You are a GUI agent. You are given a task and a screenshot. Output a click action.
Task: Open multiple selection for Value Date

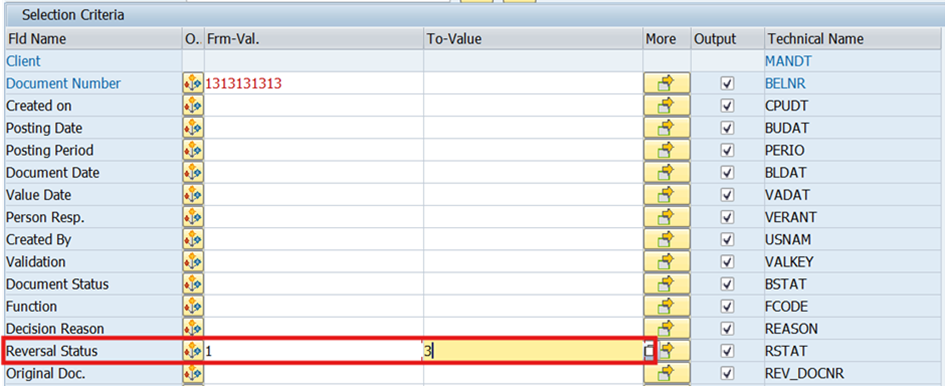(x=667, y=195)
